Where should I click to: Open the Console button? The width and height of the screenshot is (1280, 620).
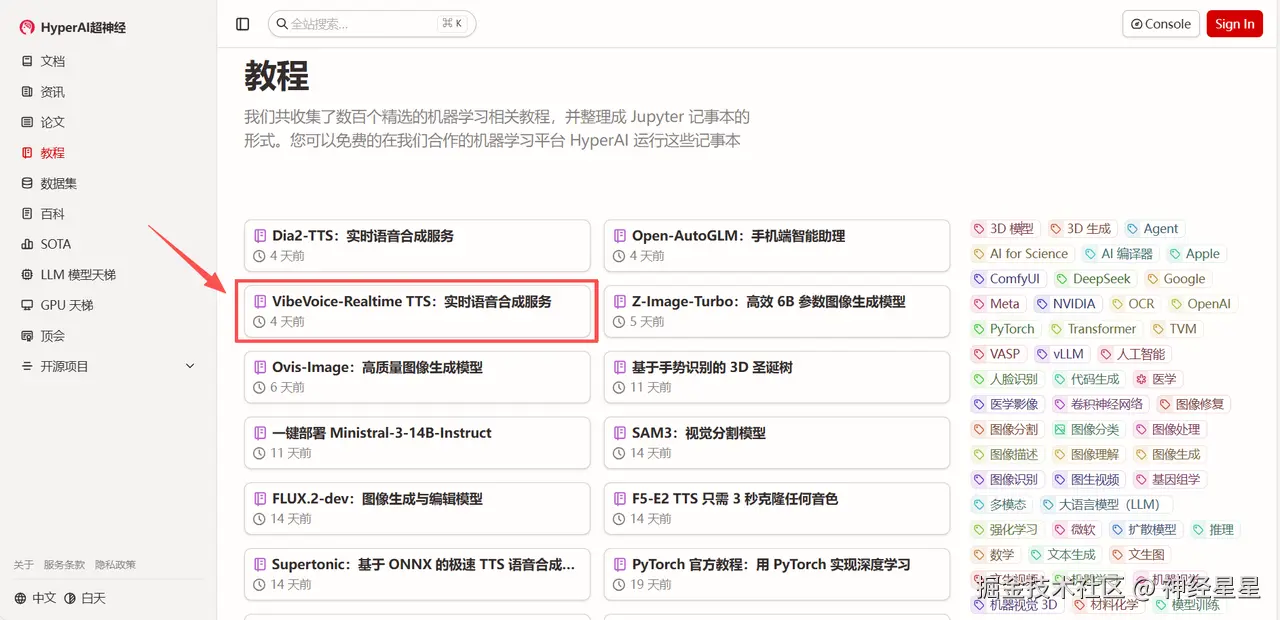click(x=1161, y=24)
